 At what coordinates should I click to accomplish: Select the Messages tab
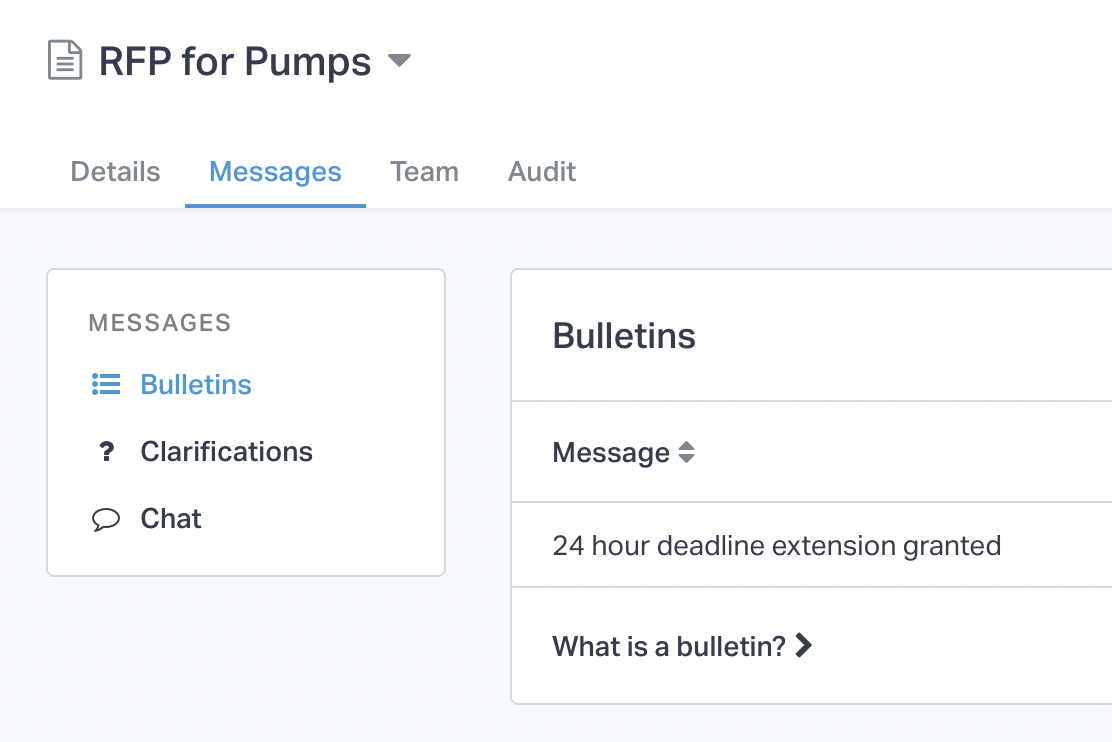click(275, 172)
